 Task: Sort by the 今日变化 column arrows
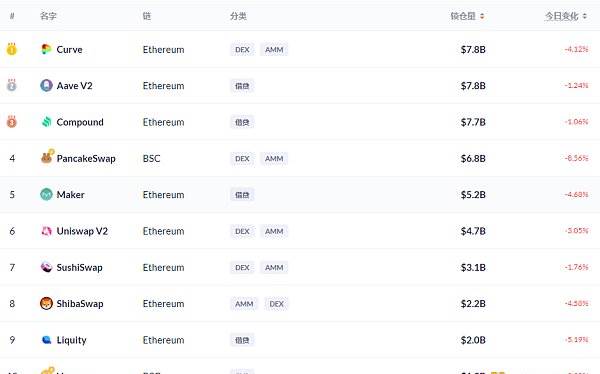585,16
